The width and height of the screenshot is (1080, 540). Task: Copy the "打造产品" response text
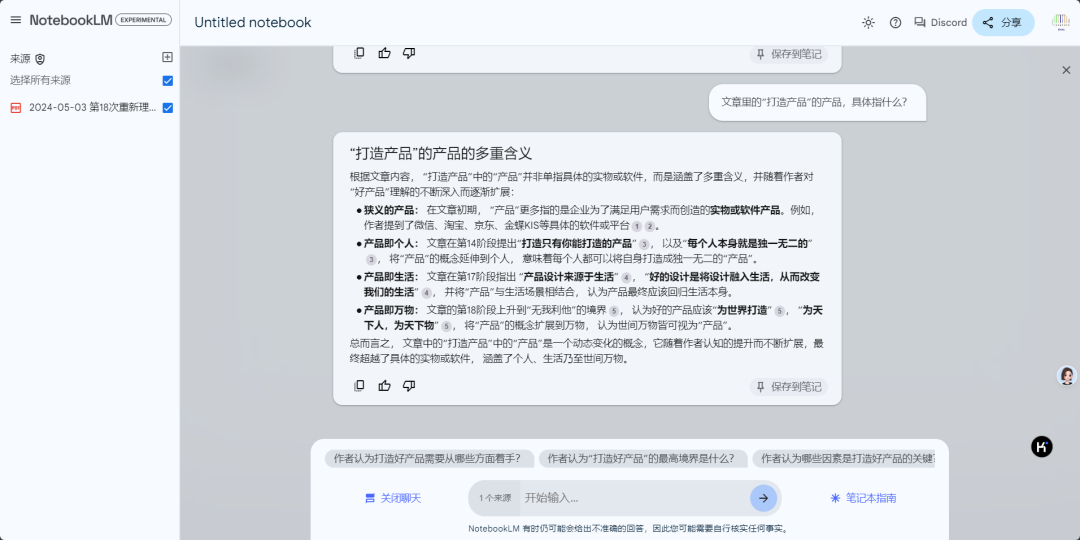[360, 386]
